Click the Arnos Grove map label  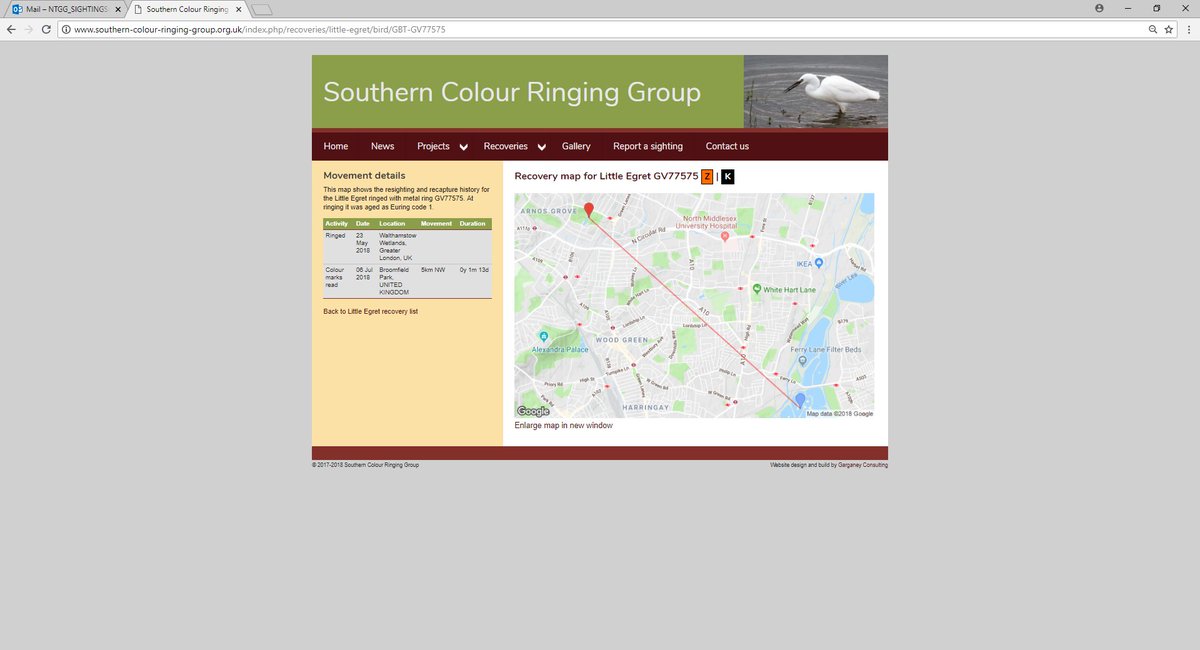click(x=550, y=212)
